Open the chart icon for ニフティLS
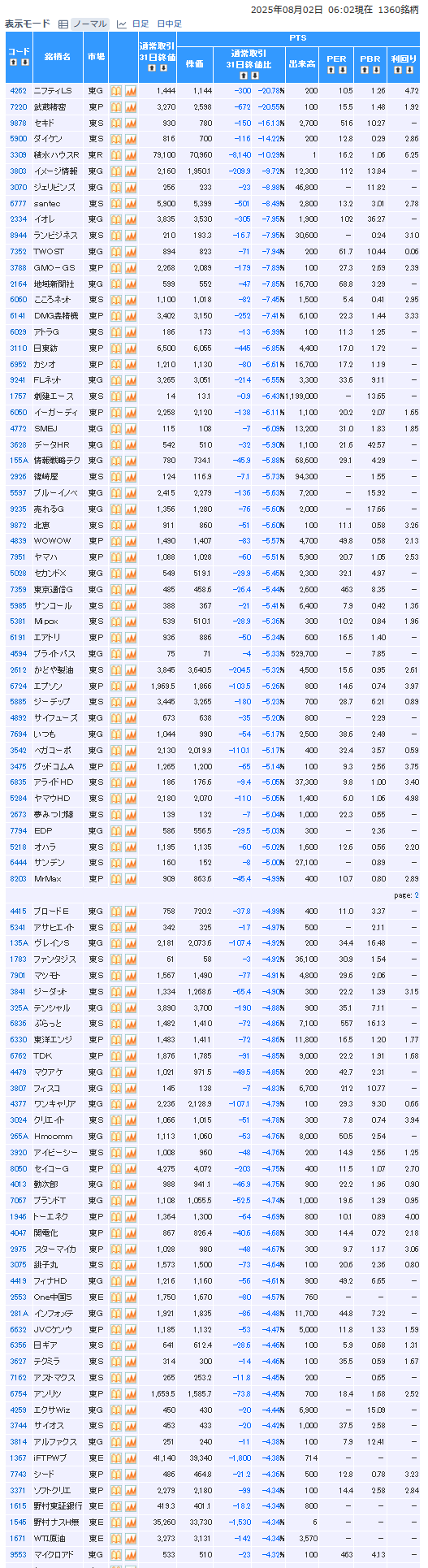 coord(130,91)
